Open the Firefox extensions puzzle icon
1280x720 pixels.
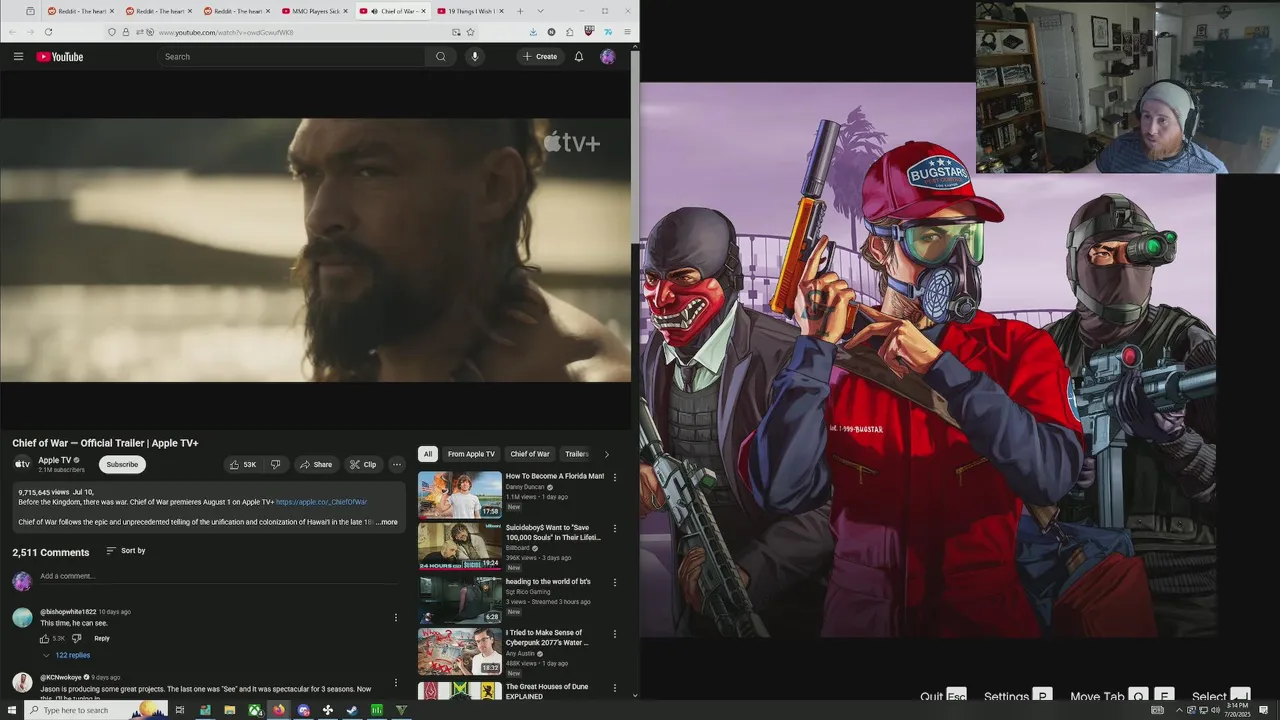coord(569,32)
